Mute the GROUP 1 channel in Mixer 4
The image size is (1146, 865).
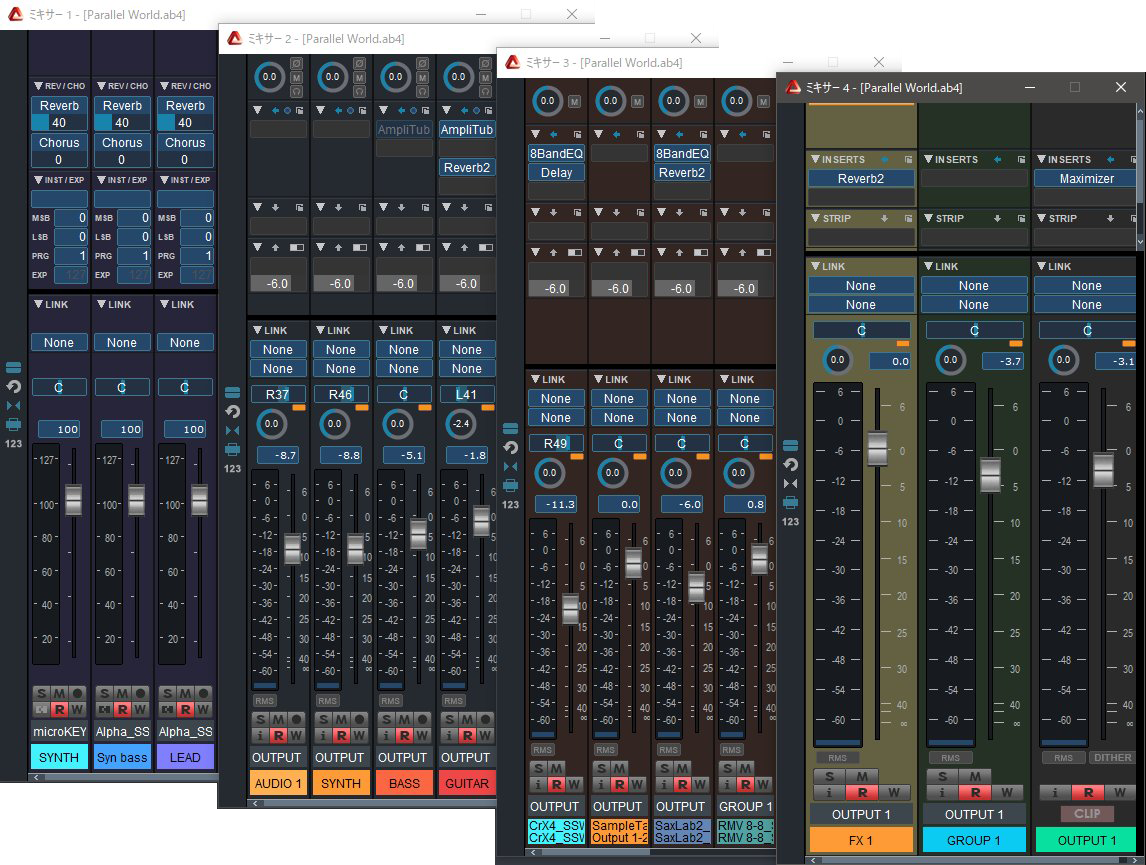coord(974,776)
